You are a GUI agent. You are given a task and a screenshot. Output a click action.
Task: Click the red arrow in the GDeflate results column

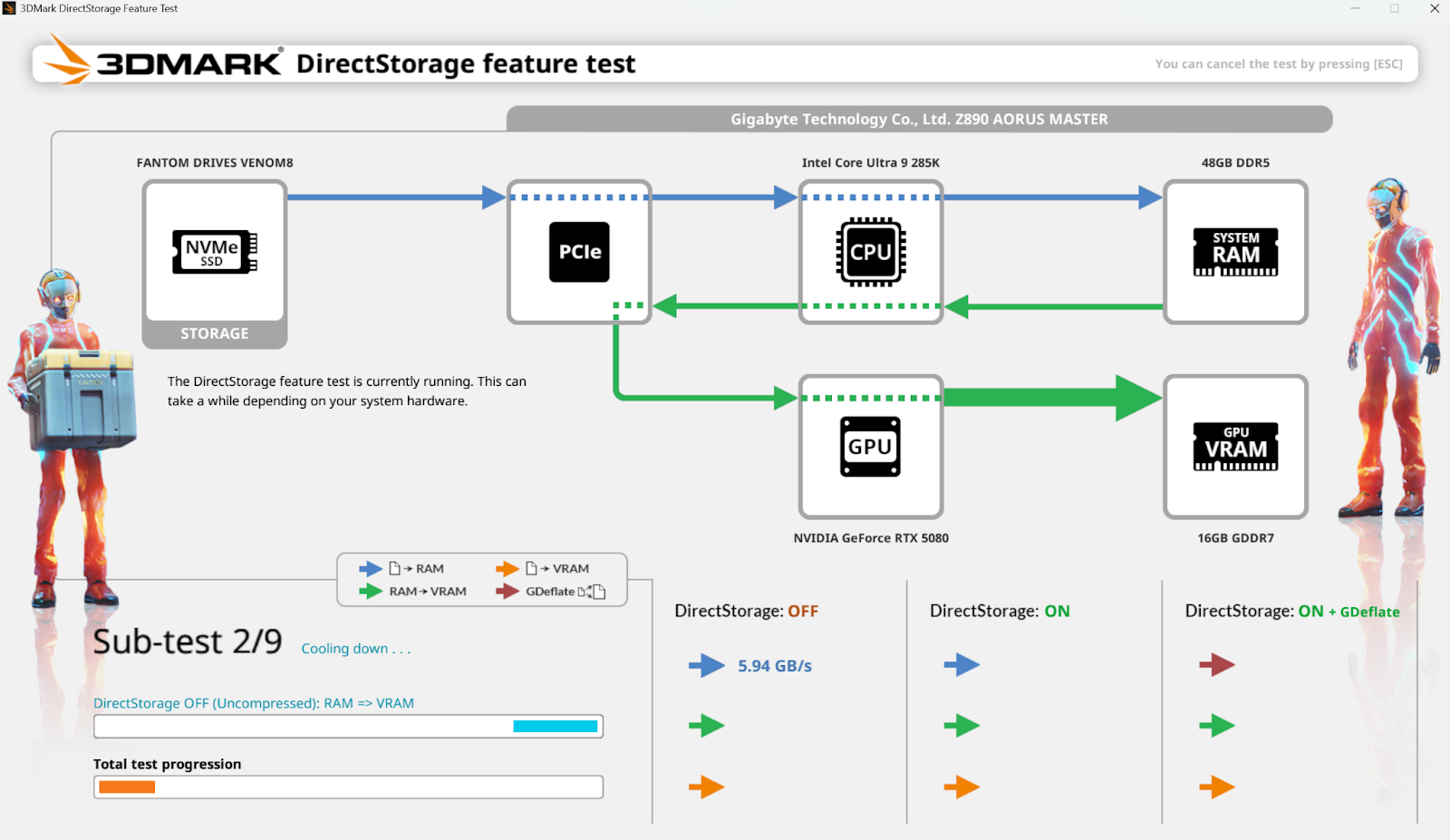[1217, 665]
